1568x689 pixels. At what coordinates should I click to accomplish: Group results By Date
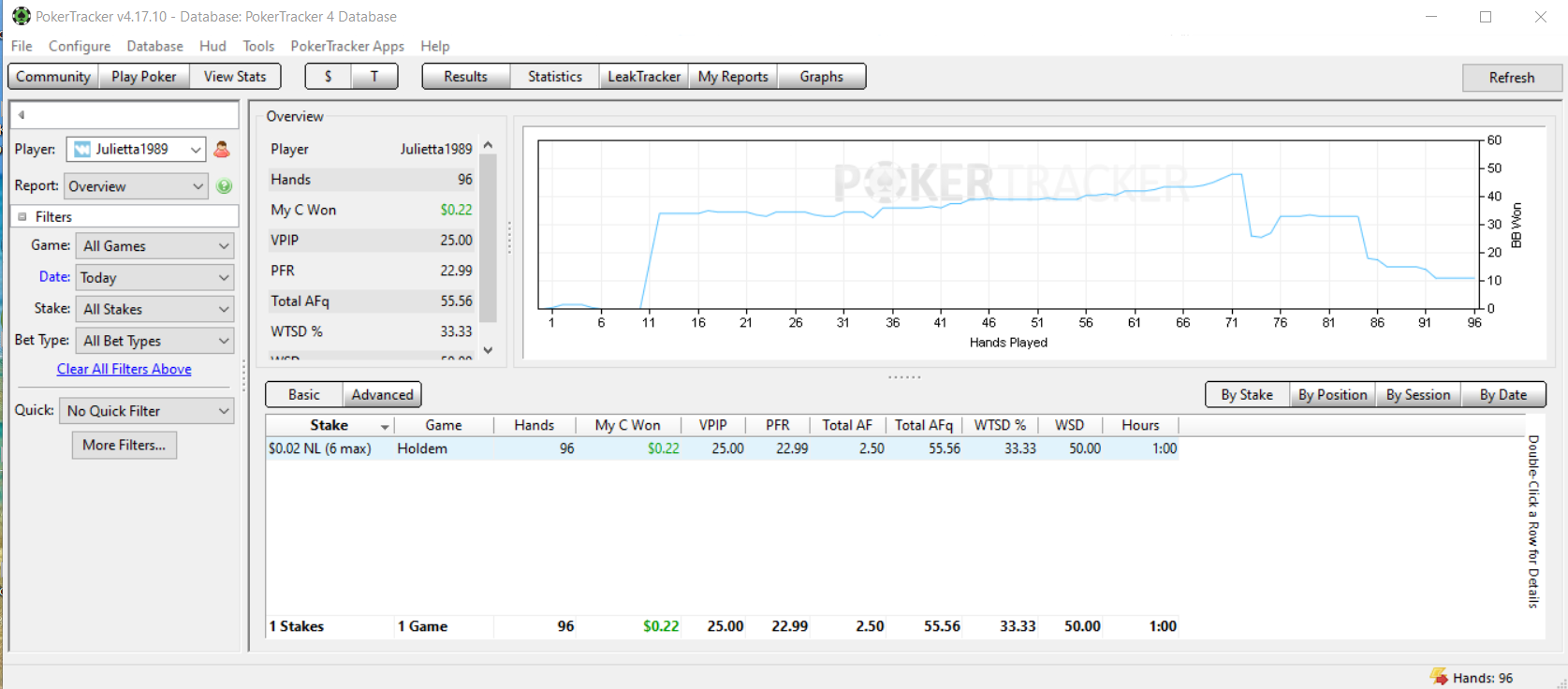click(x=1503, y=395)
